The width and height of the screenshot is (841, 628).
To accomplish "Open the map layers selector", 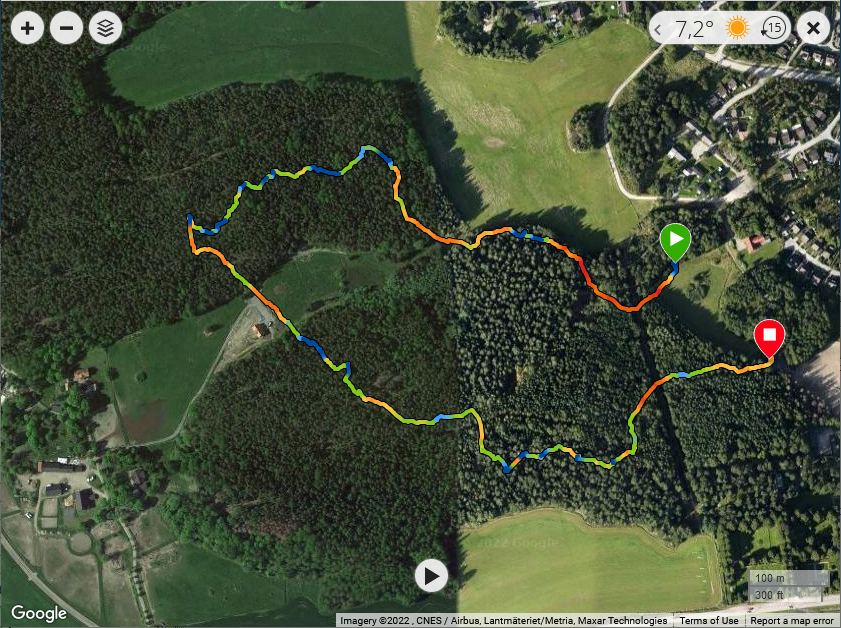I will tap(106, 28).
